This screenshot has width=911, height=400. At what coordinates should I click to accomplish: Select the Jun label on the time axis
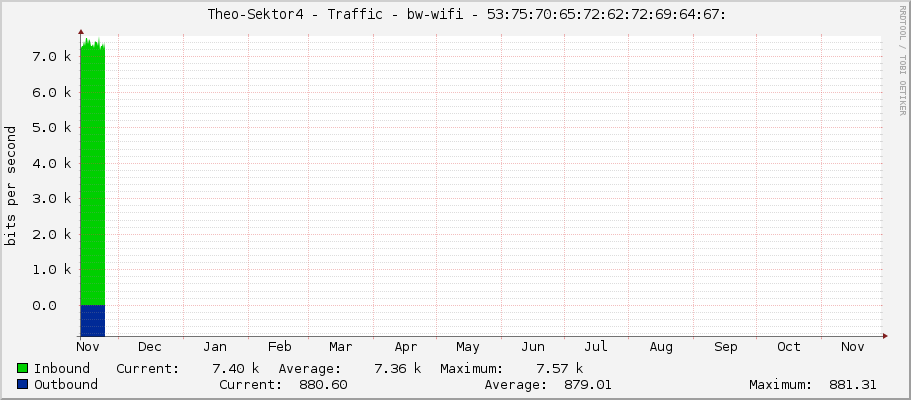pyautogui.click(x=533, y=347)
